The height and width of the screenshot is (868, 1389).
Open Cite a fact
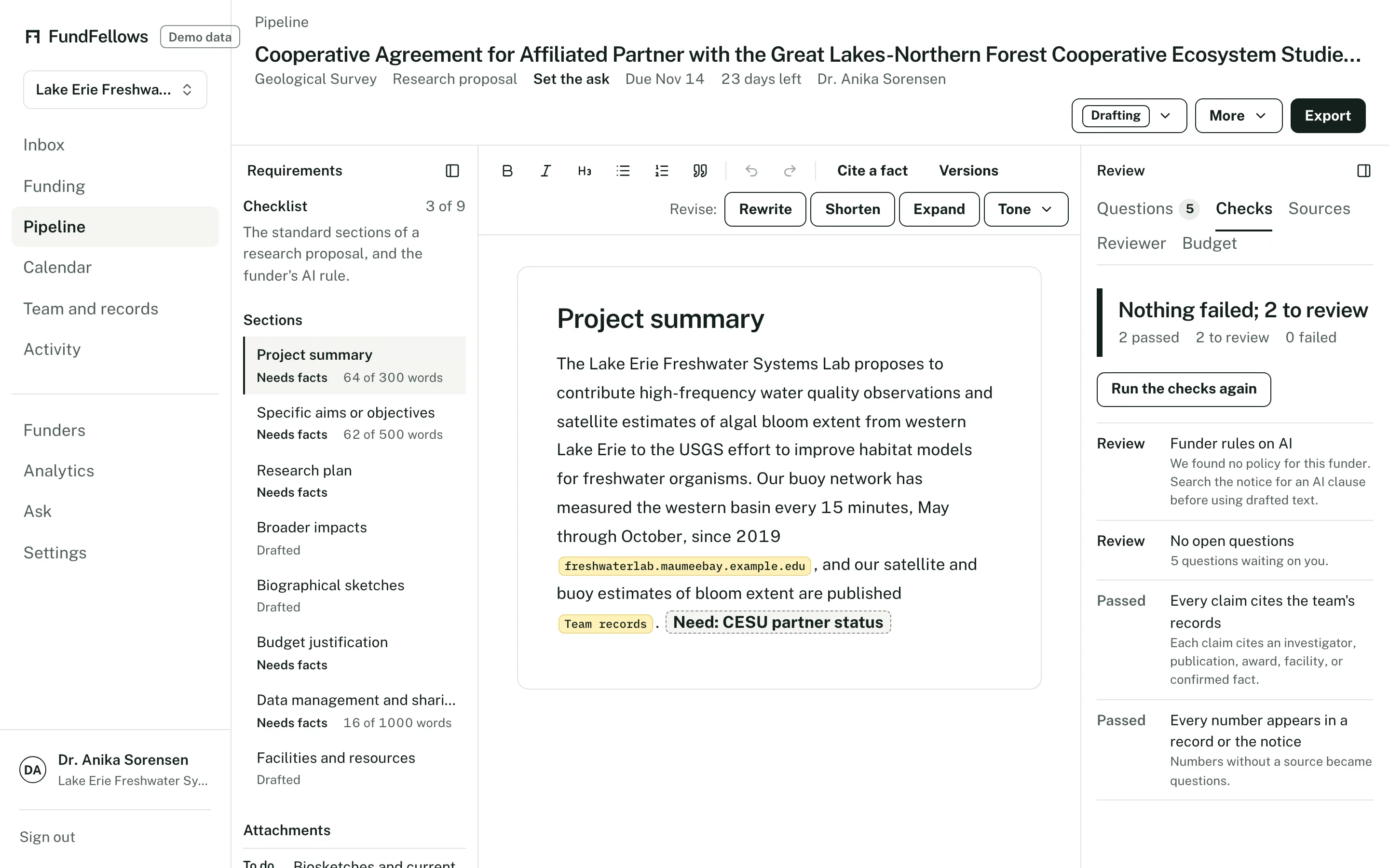click(x=872, y=171)
